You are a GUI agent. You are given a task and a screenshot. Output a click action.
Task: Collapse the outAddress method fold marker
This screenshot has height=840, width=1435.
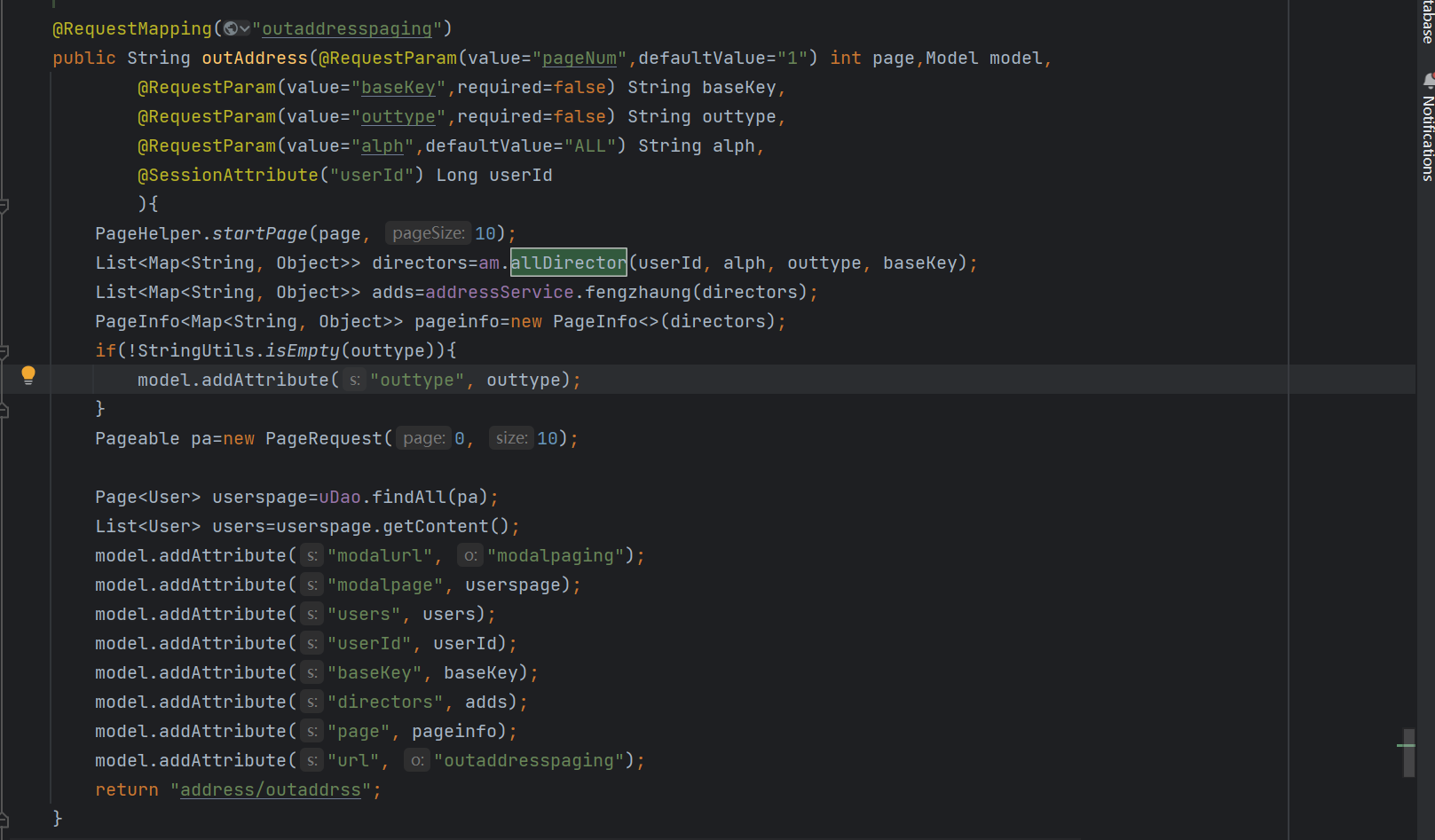4,206
